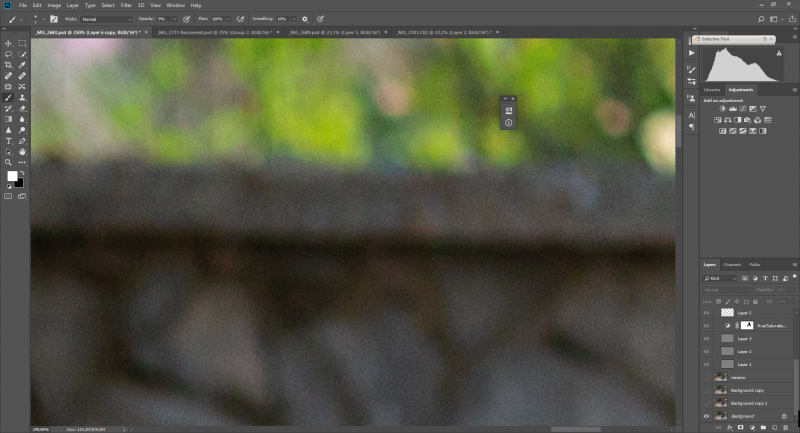800x433 pixels.
Task: Open the Opacity value dropdown arrow
Action: click(x=174, y=19)
